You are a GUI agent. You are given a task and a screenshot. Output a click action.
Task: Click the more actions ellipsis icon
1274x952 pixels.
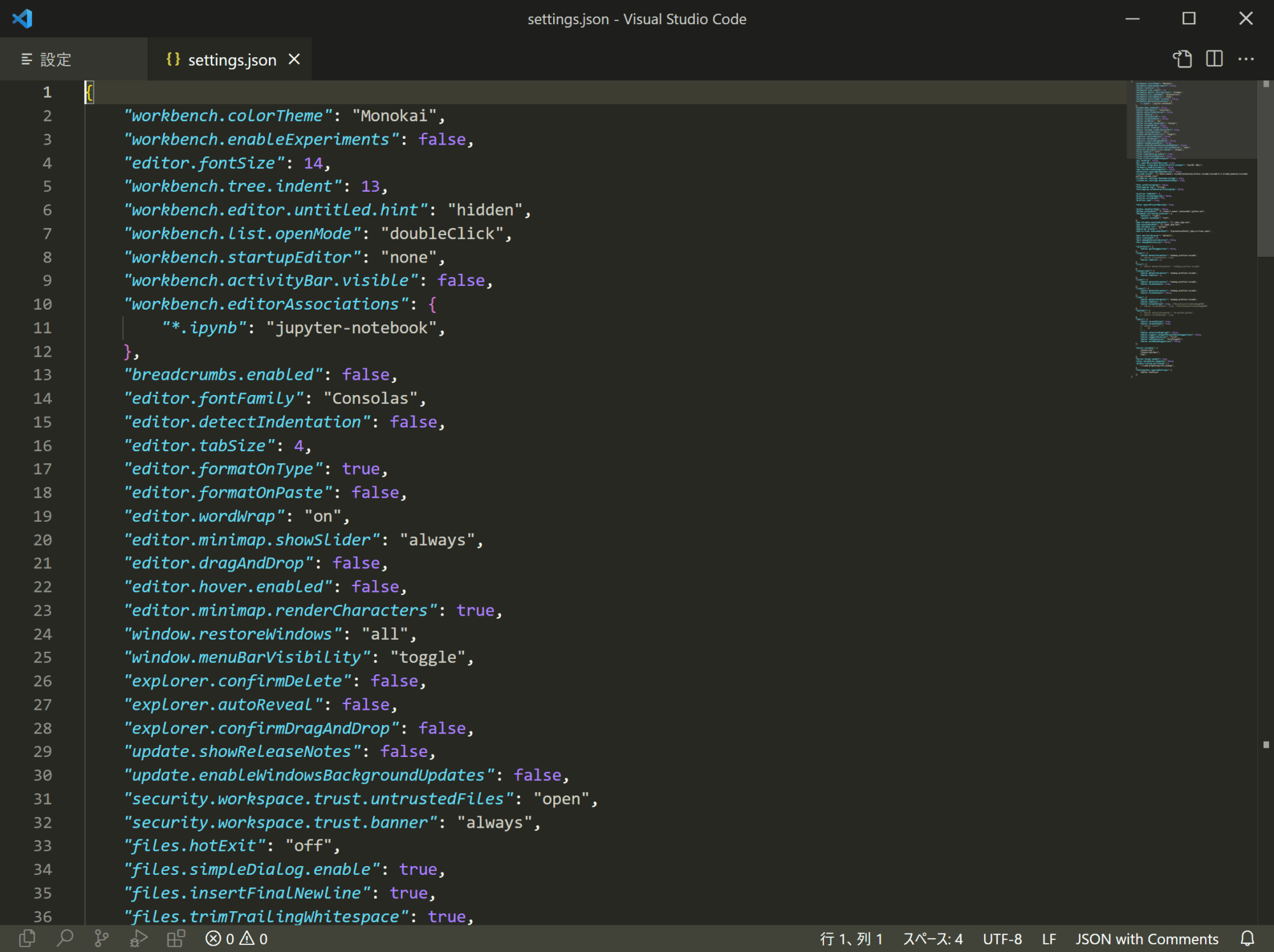pyautogui.click(x=1249, y=58)
